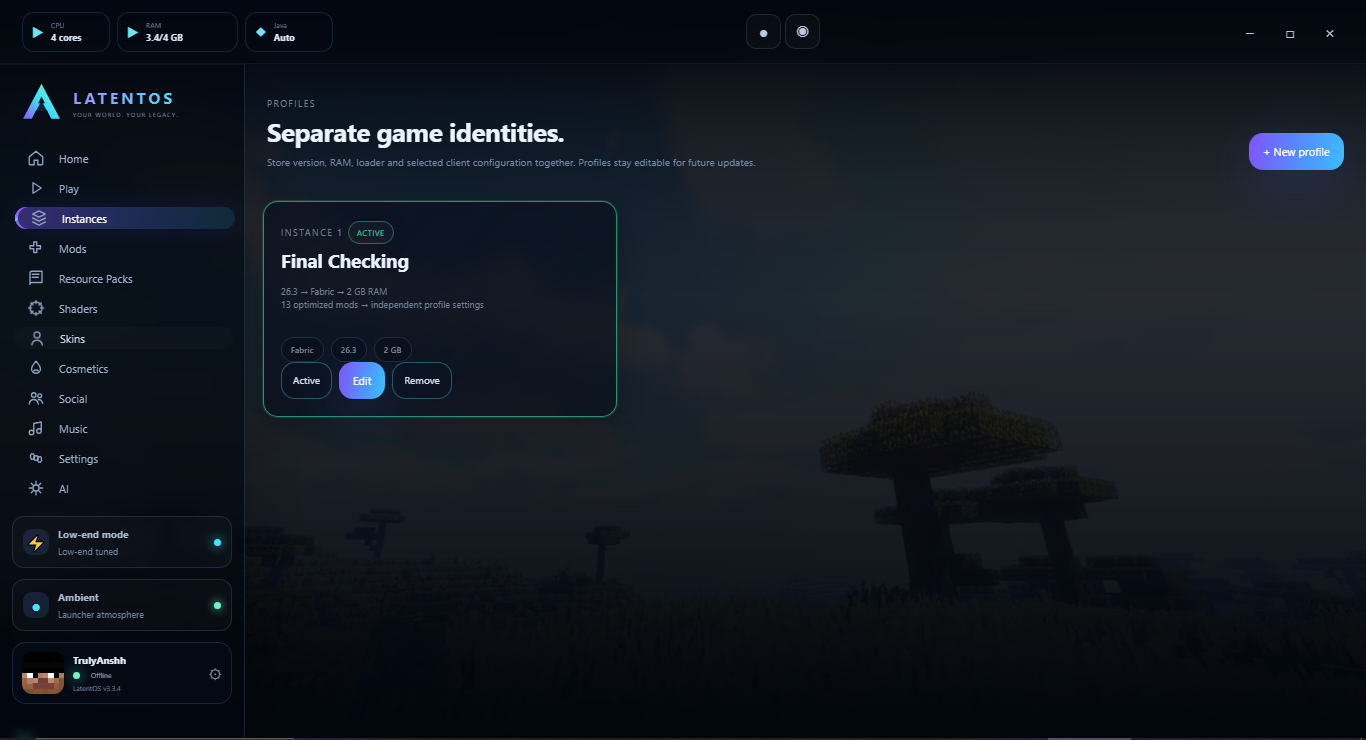This screenshot has width=1366, height=740.
Task: Click the solid dot button in top bar
Action: click(763, 32)
